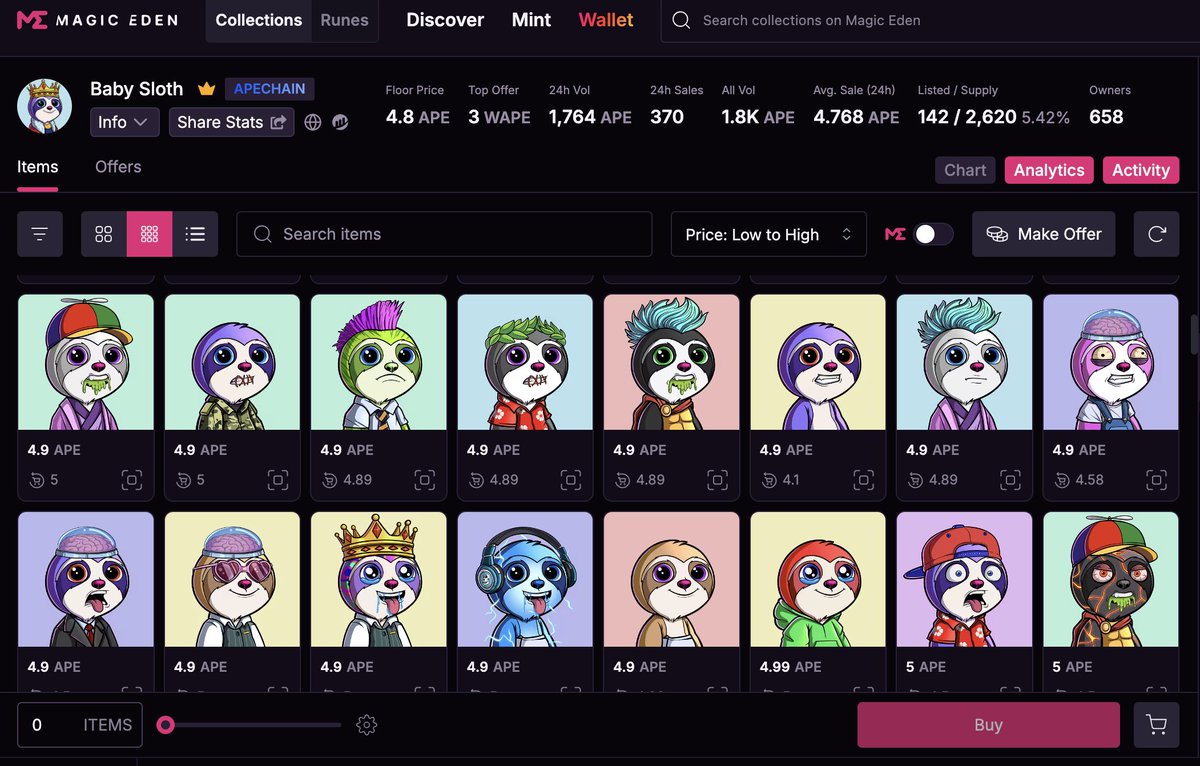The image size is (1200, 766).
Task: Open the laurel-wreath sloth in Hawaiian shirt
Action: pyautogui.click(x=525, y=362)
